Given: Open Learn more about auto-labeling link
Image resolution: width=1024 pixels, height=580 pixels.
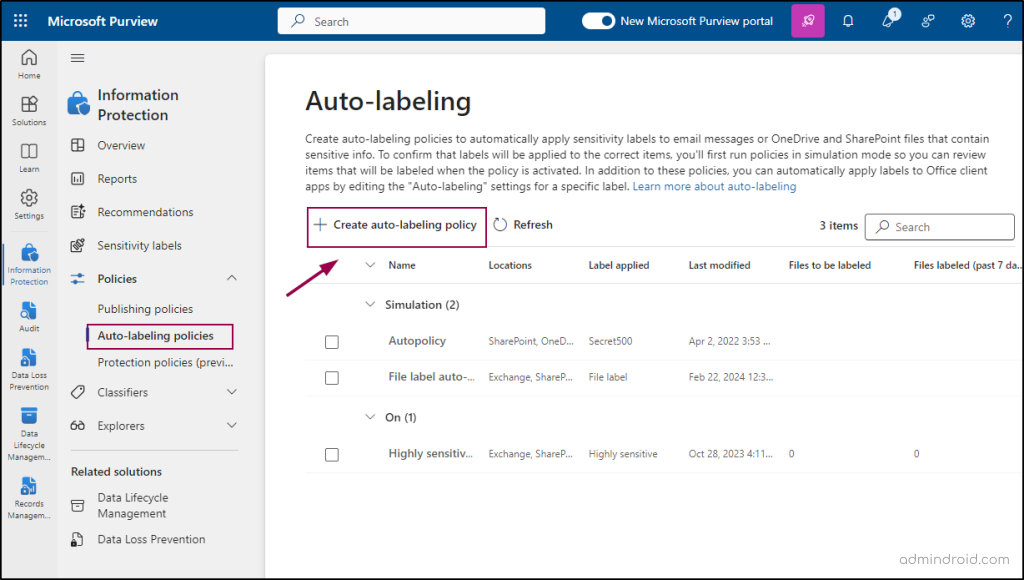Looking at the screenshot, I should (x=714, y=187).
